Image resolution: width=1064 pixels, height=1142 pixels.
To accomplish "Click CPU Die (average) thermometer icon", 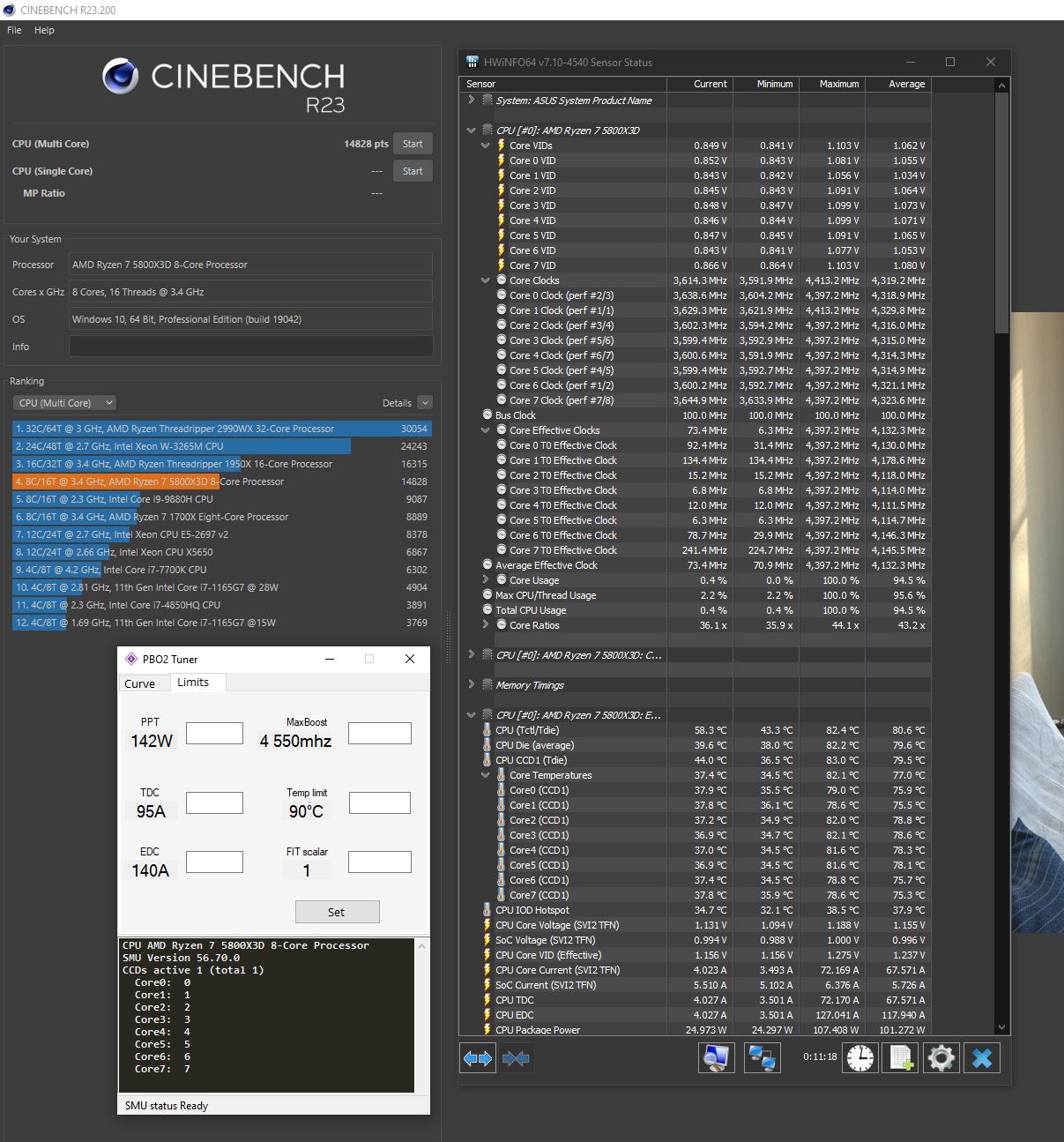I will tap(487, 745).
